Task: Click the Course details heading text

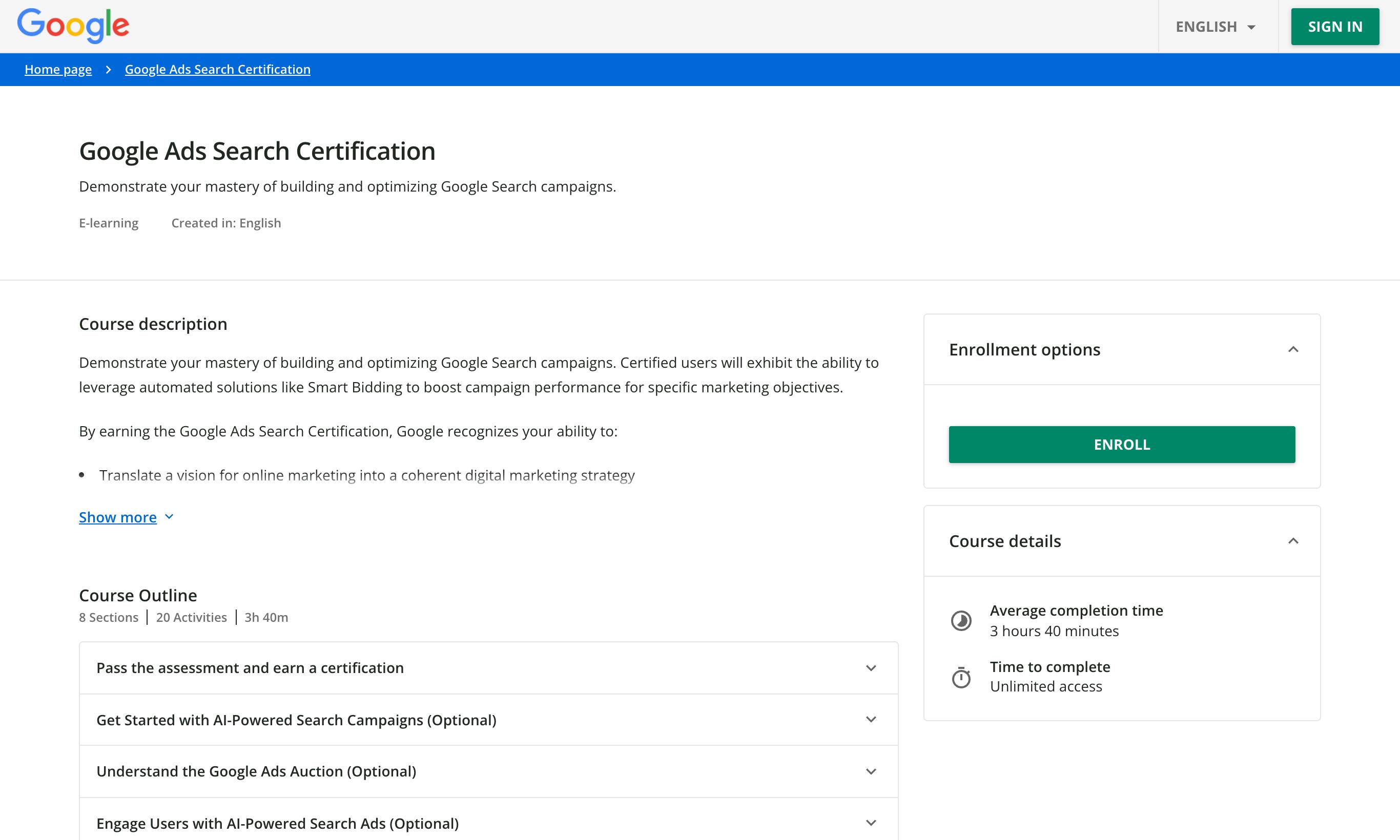Action: click(x=1005, y=541)
